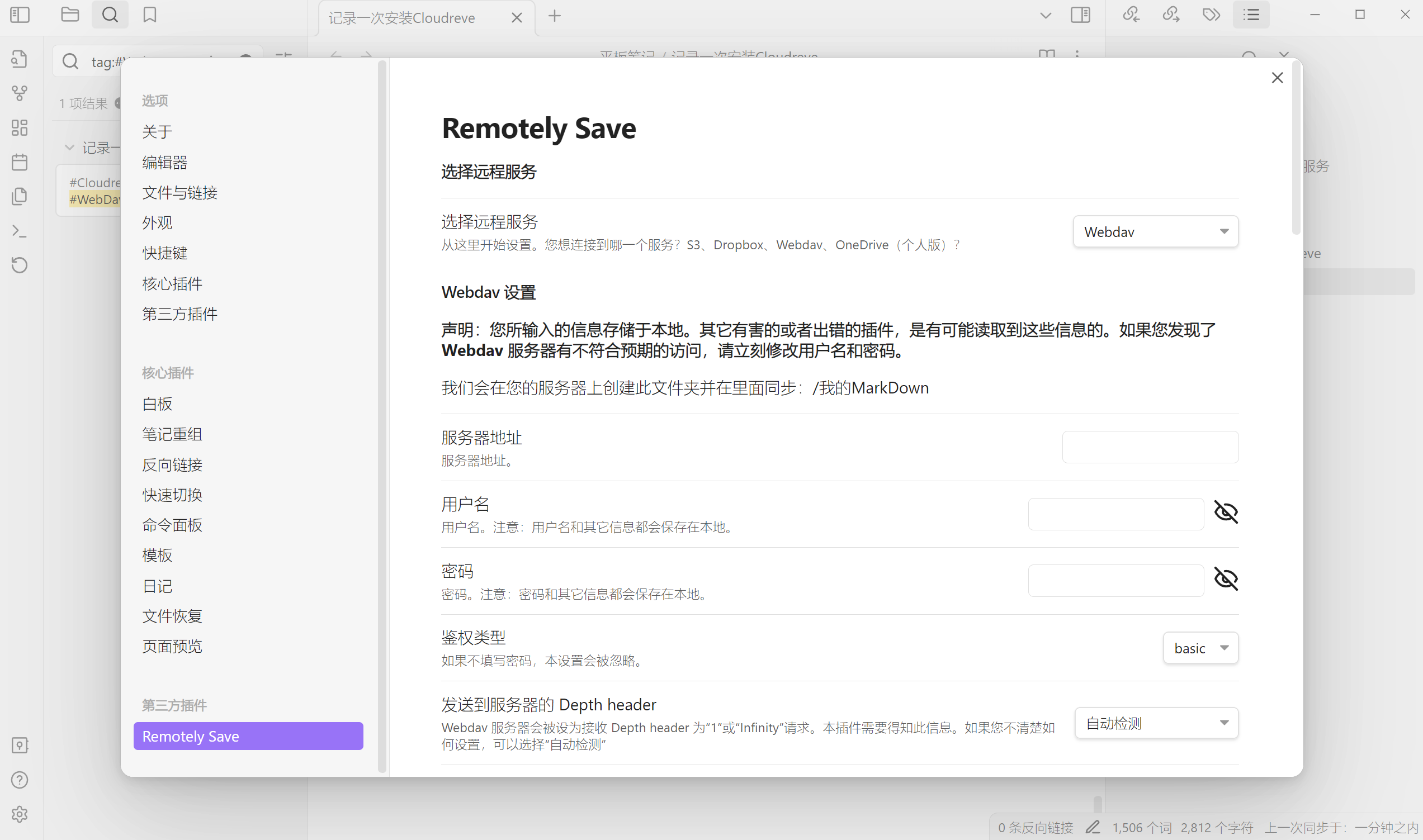This screenshot has height=840, width=1423.
Task: Open the bookmarks pane icon
Action: tap(149, 15)
